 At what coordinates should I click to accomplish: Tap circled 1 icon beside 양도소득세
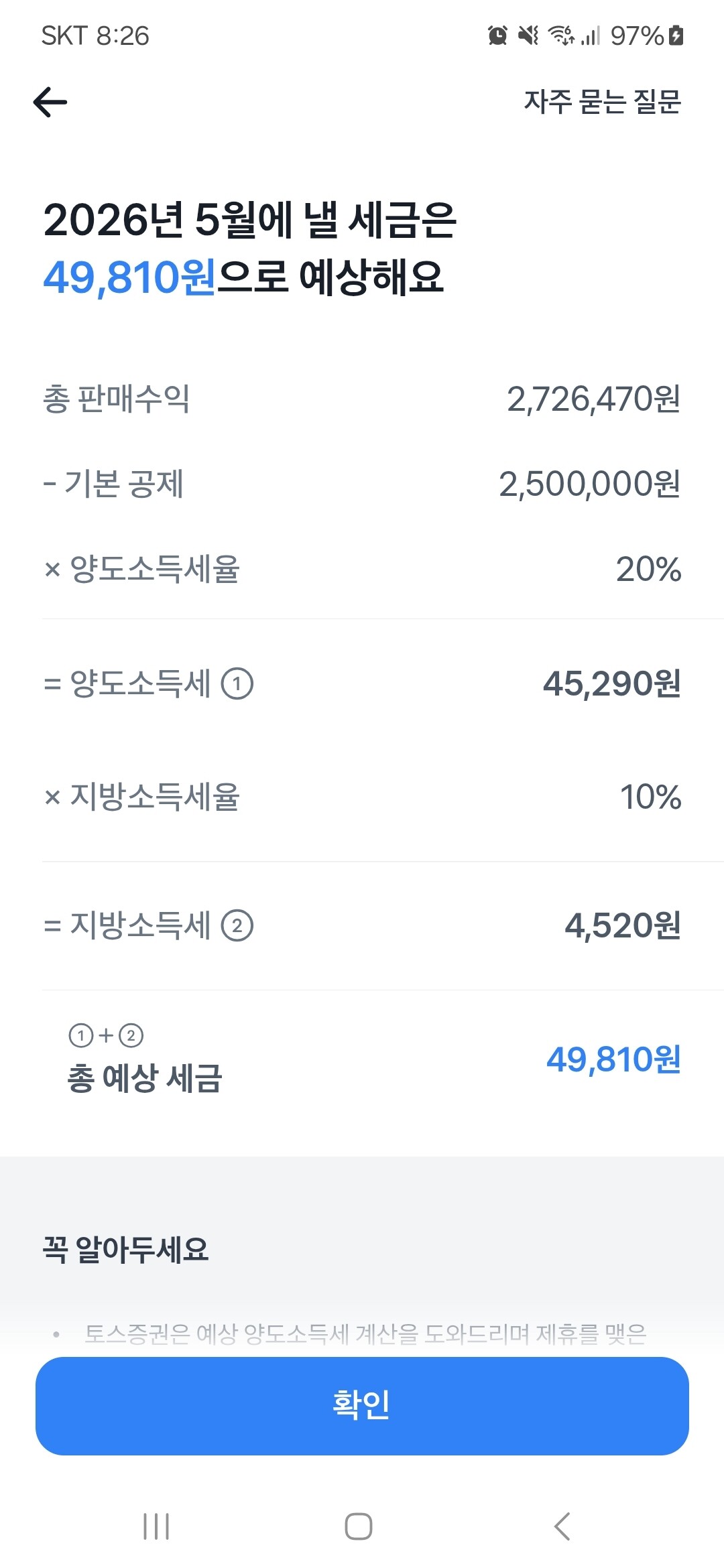click(237, 684)
